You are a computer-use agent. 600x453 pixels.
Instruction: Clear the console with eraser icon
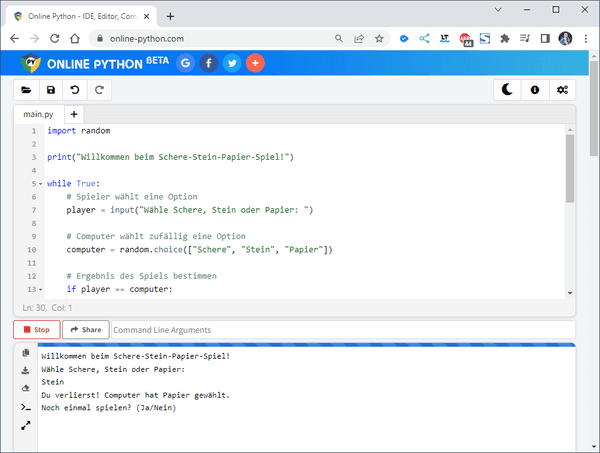pyautogui.click(x=25, y=389)
